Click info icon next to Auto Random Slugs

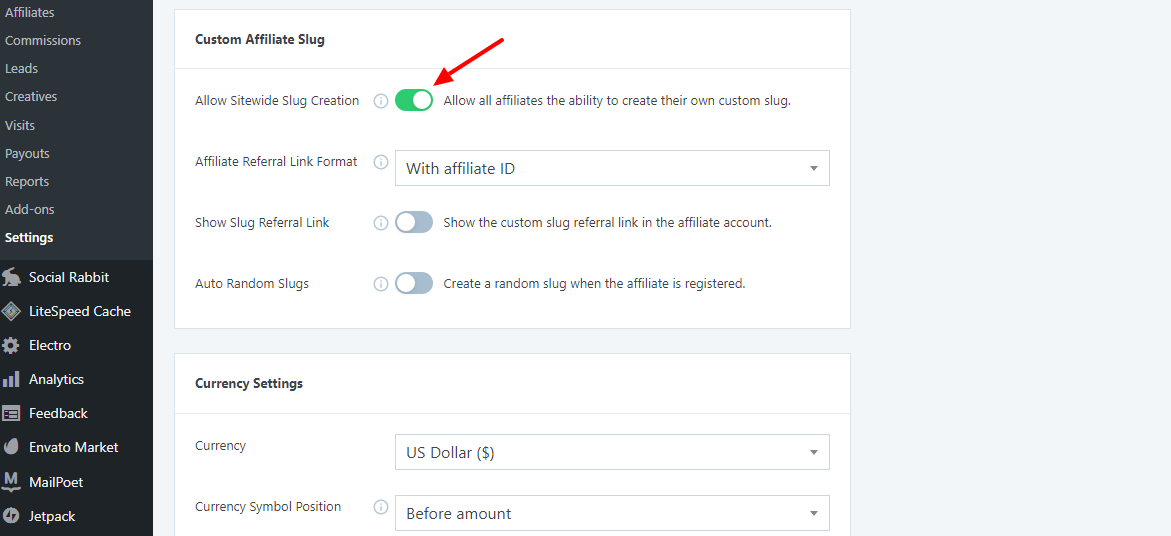pos(380,284)
